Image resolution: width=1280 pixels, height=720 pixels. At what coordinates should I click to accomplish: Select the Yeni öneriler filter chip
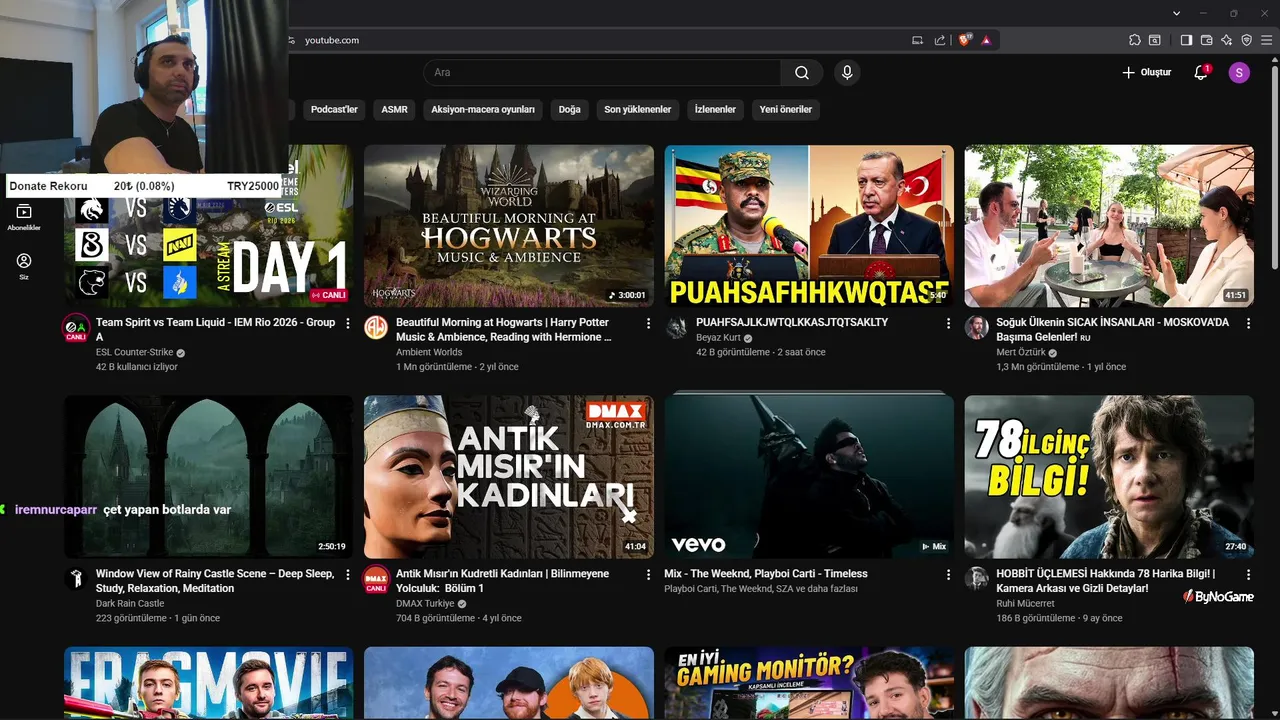[785, 109]
